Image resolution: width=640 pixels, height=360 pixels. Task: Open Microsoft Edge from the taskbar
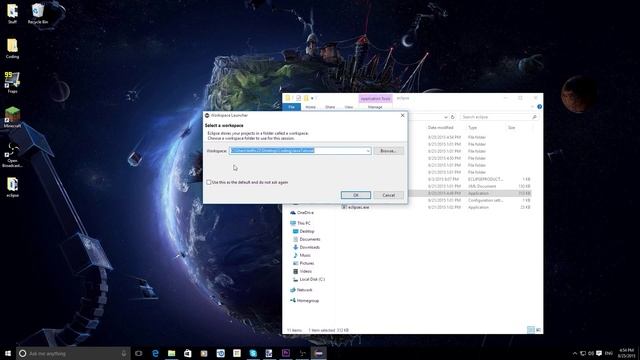point(155,353)
